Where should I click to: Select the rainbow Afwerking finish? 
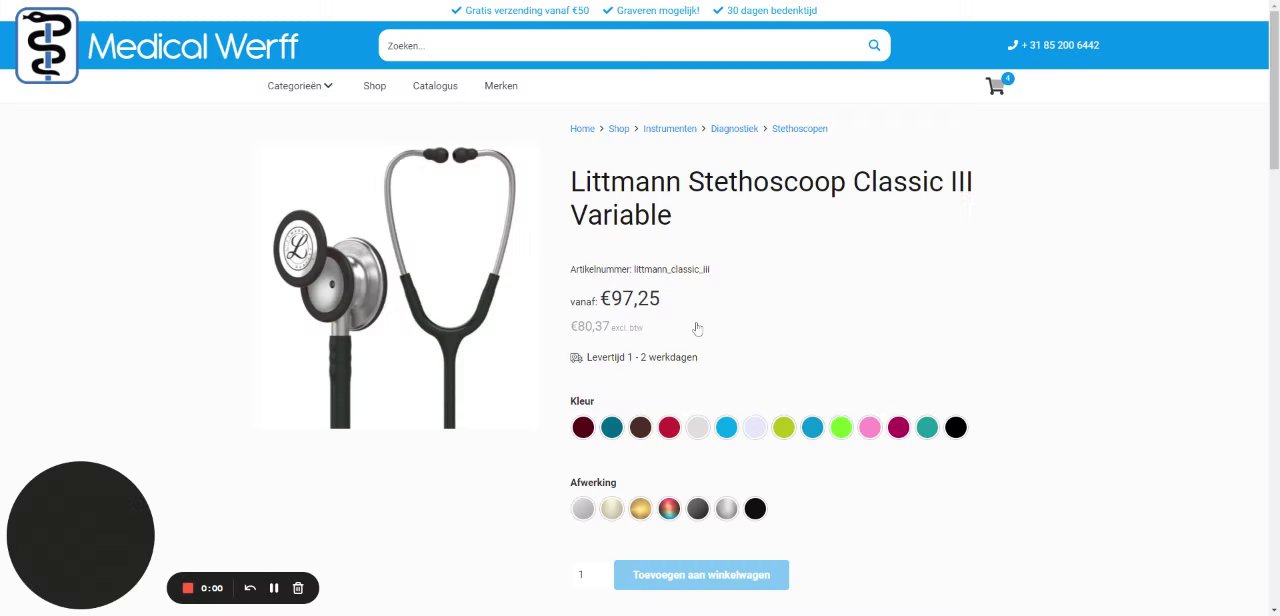(669, 509)
